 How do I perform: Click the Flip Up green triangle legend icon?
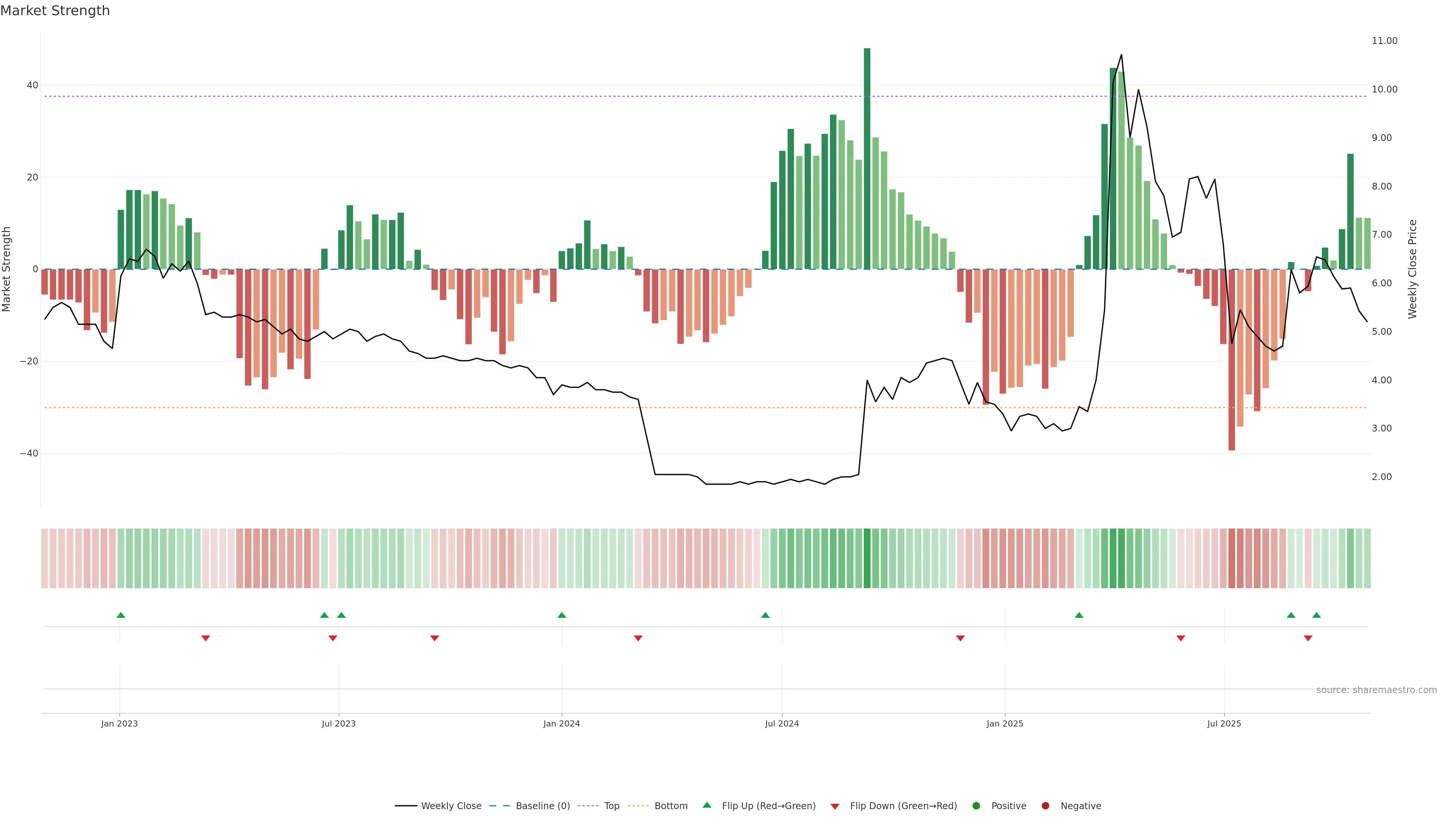pos(706,805)
